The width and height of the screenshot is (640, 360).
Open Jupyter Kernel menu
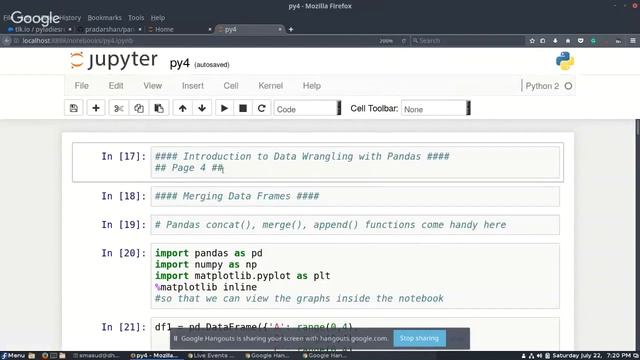pos(271,86)
